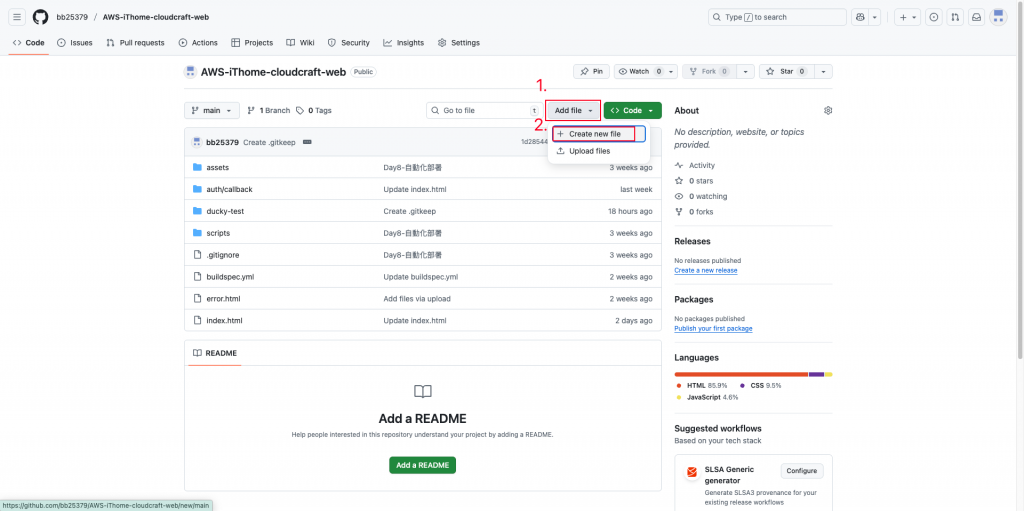
Task: Open the buildspec.yml file
Action: (230, 277)
